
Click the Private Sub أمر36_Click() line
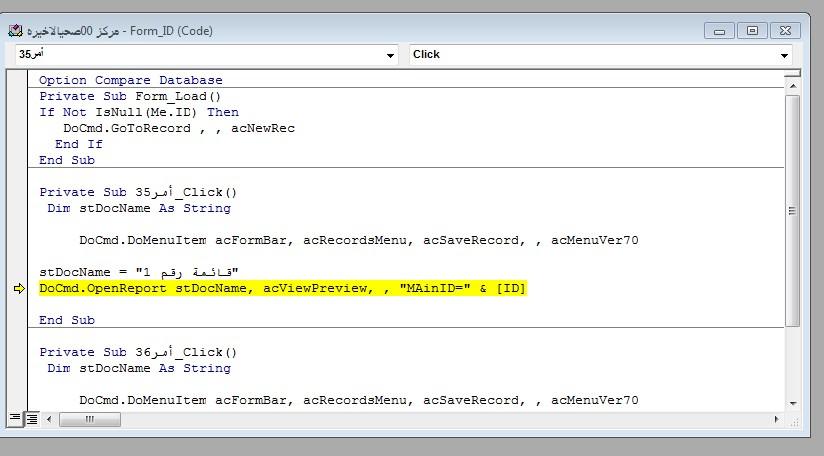coord(138,352)
